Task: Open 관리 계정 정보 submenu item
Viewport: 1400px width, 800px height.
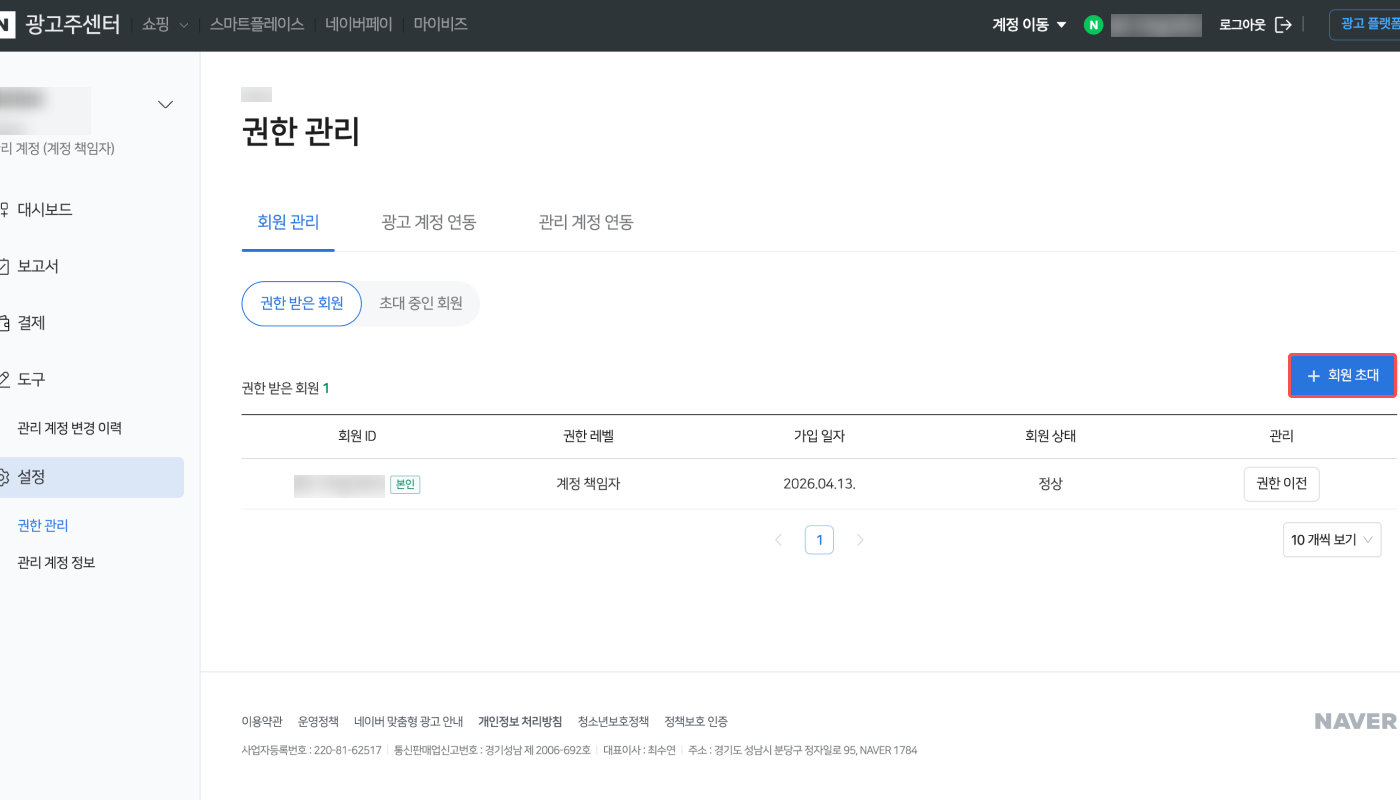Action: pos(56,563)
